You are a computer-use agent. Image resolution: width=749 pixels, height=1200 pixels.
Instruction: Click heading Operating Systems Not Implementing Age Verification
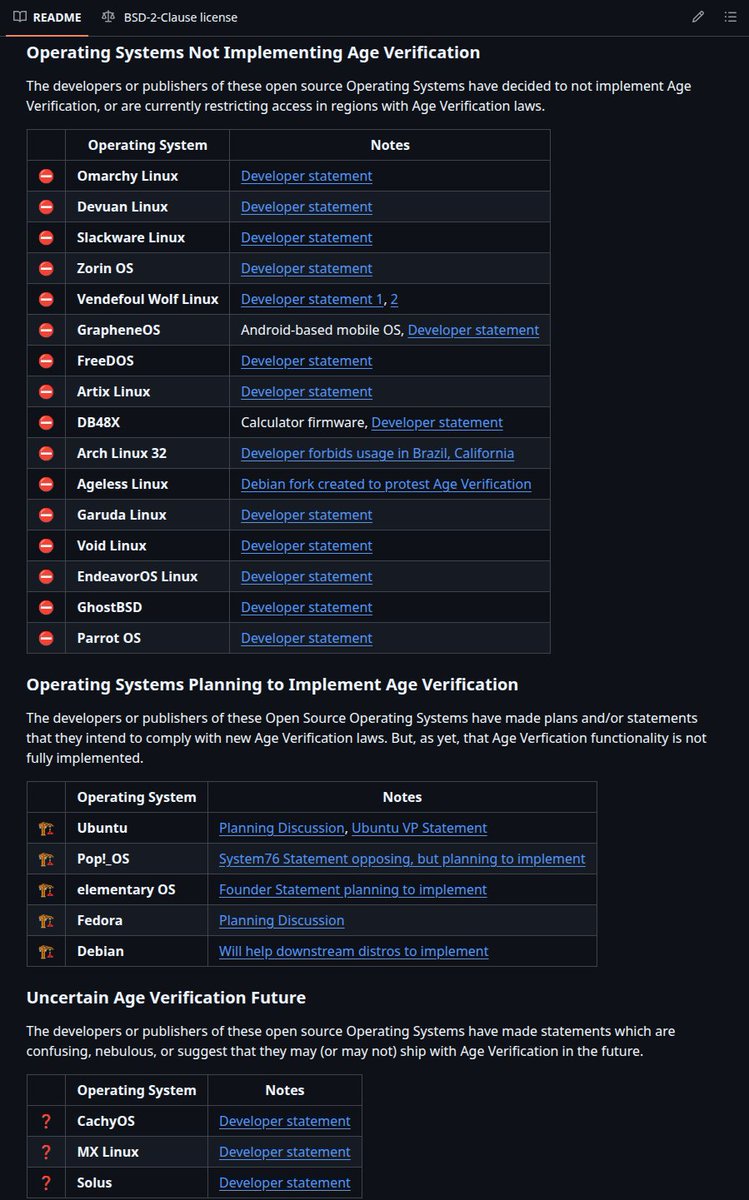point(253,53)
